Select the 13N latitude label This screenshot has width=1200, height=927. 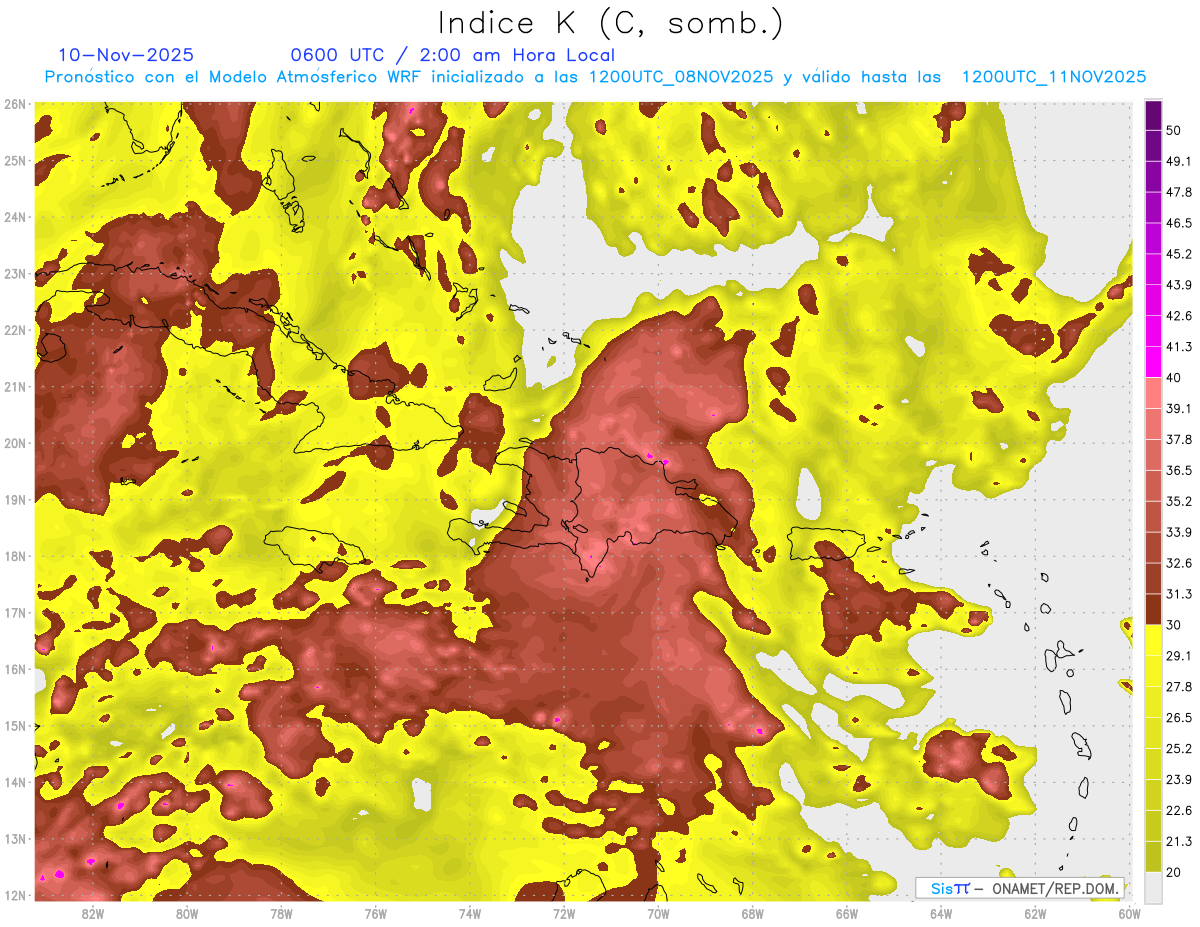pyautogui.click(x=14, y=838)
